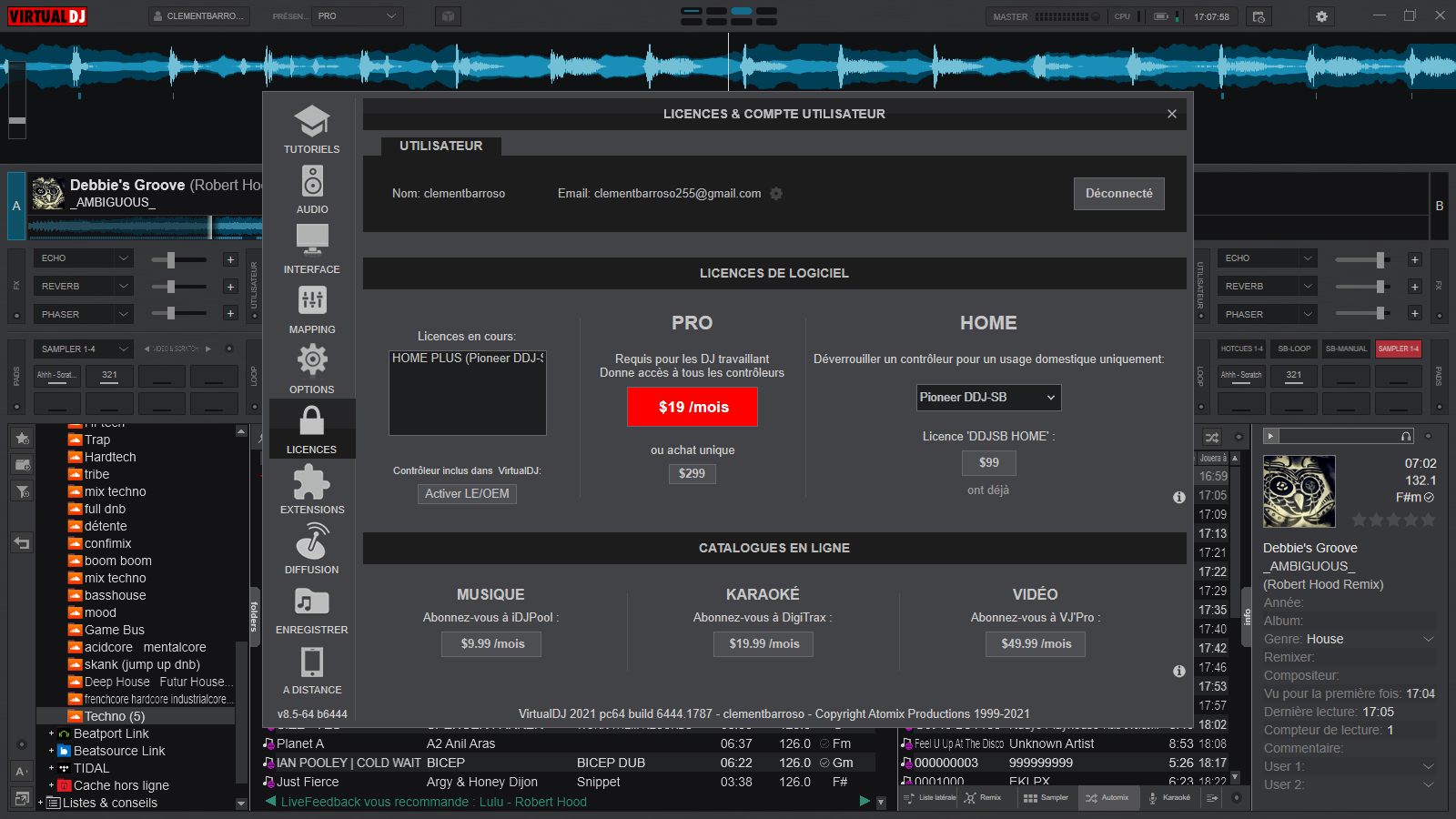Open the Genre dropdown in info panel
This screenshot has height=819, width=1456.
[1429, 639]
